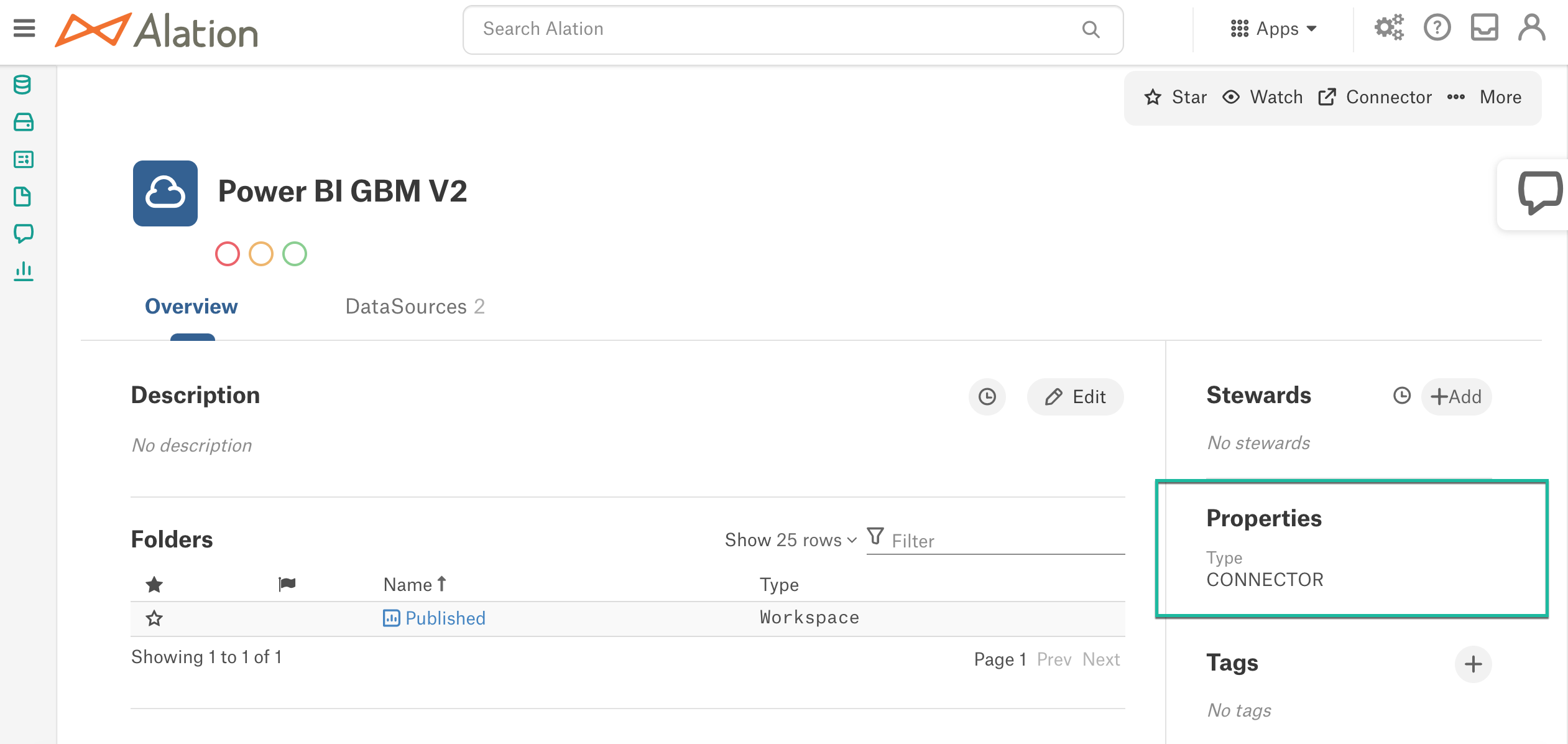Expand the Apps dropdown
Screen dimensions: 1568x744
click(1273, 29)
